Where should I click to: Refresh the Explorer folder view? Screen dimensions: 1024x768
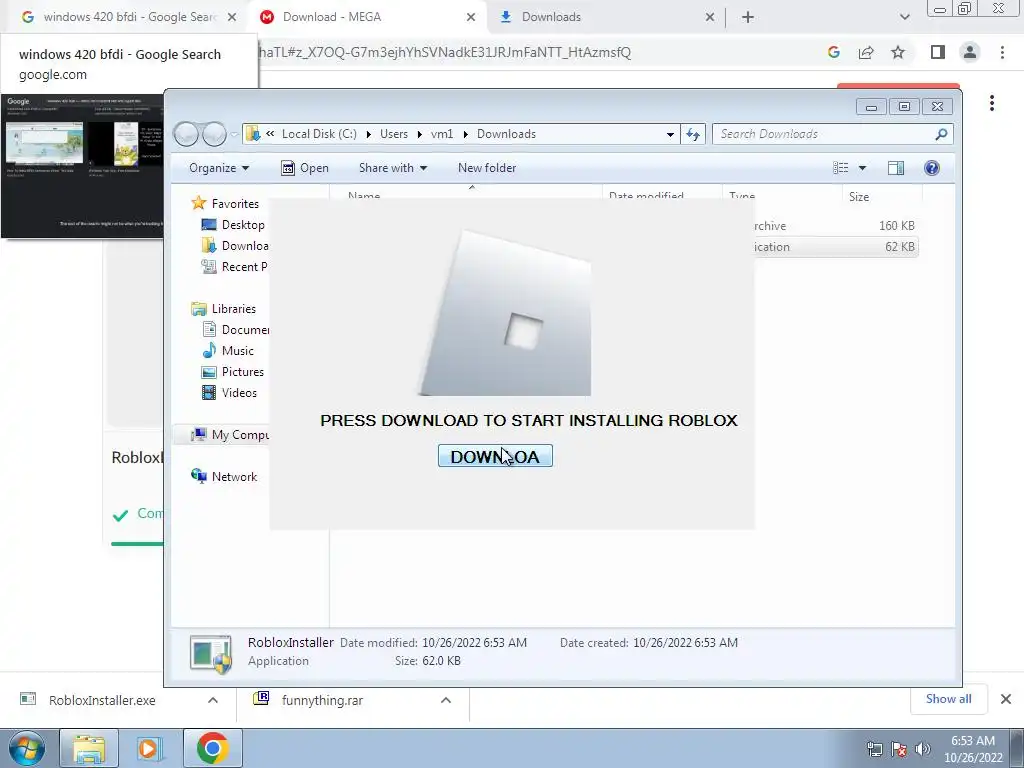click(x=693, y=135)
